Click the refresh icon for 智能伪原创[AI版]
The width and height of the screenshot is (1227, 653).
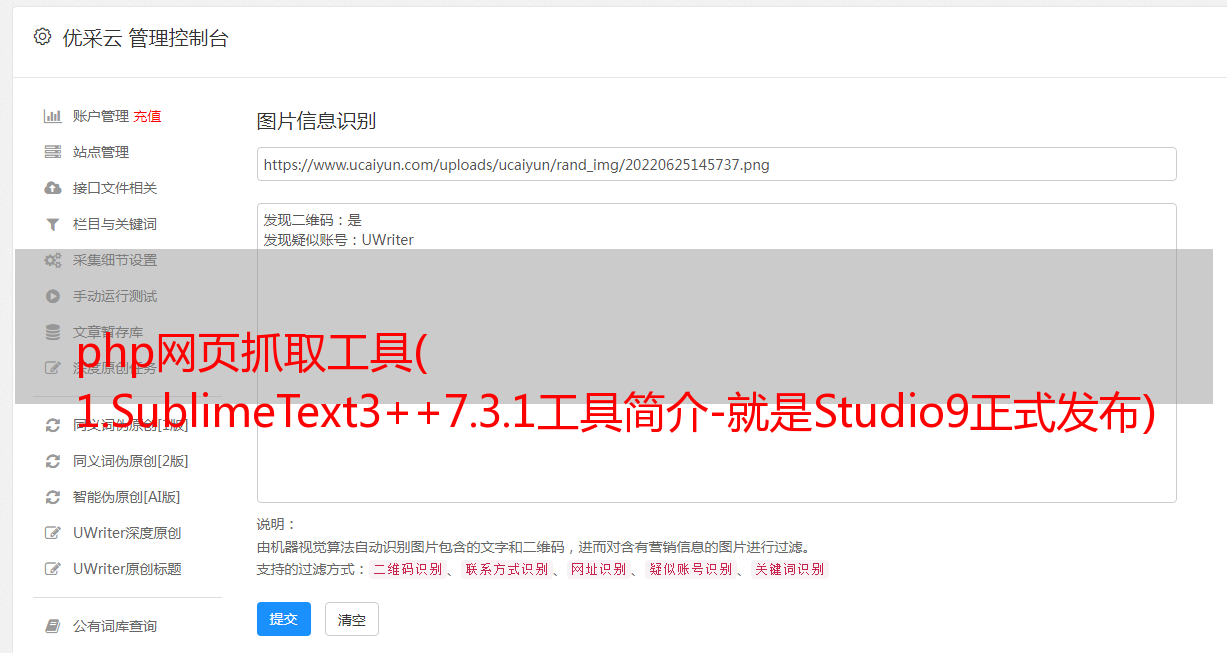[53, 497]
